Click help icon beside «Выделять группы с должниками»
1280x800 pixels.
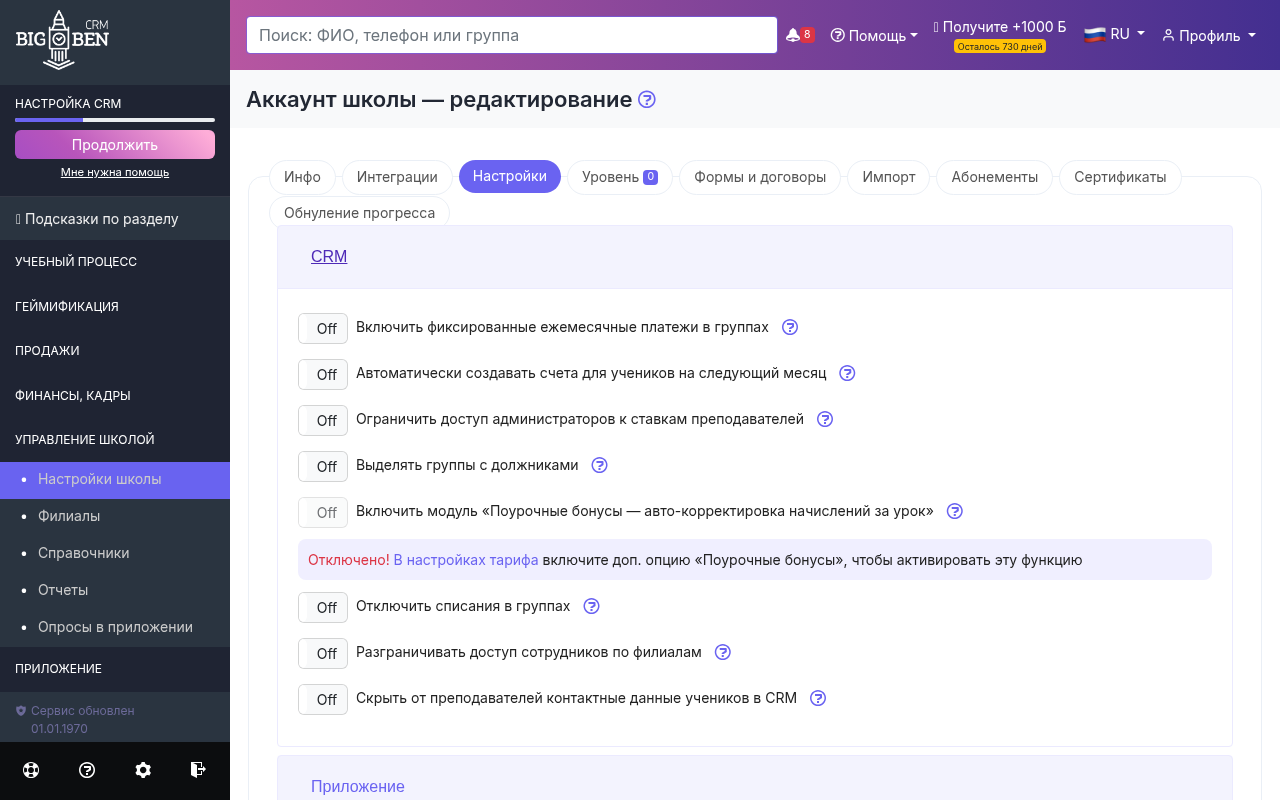click(x=599, y=465)
